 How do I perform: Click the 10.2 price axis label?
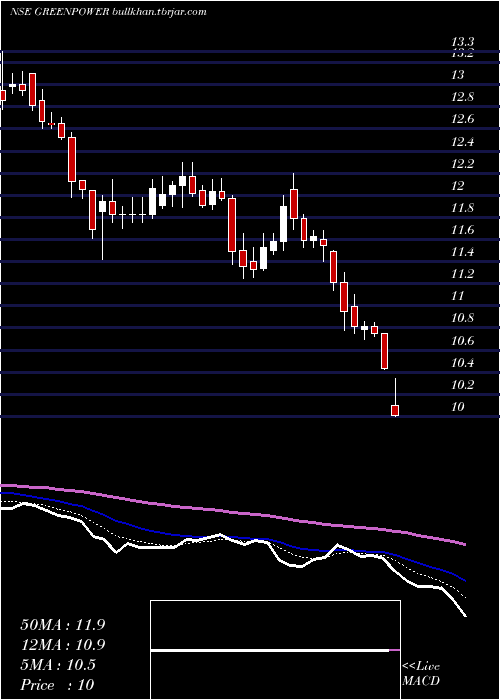[x=462, y=384]
